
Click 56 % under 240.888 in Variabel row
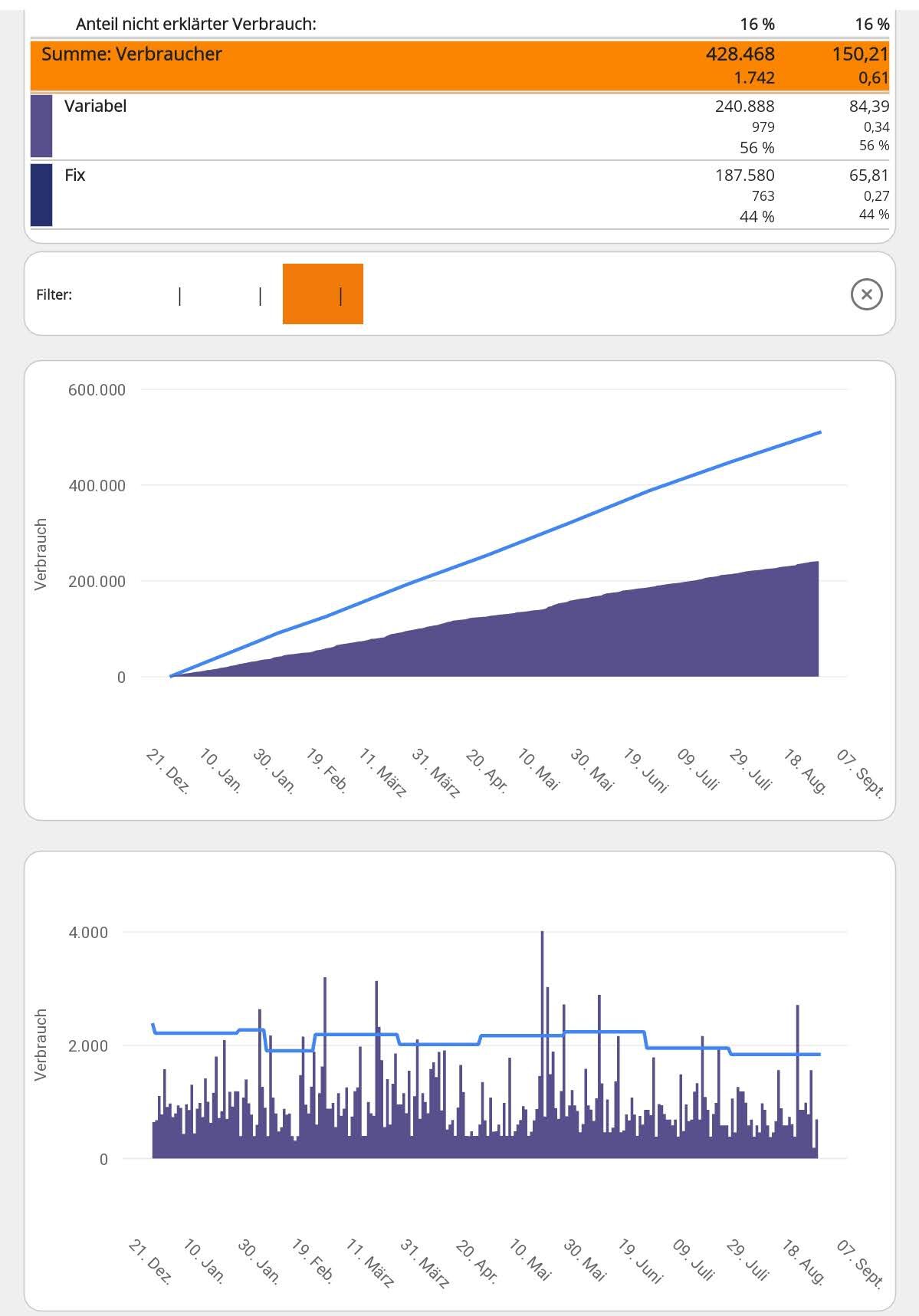[757, 147]
